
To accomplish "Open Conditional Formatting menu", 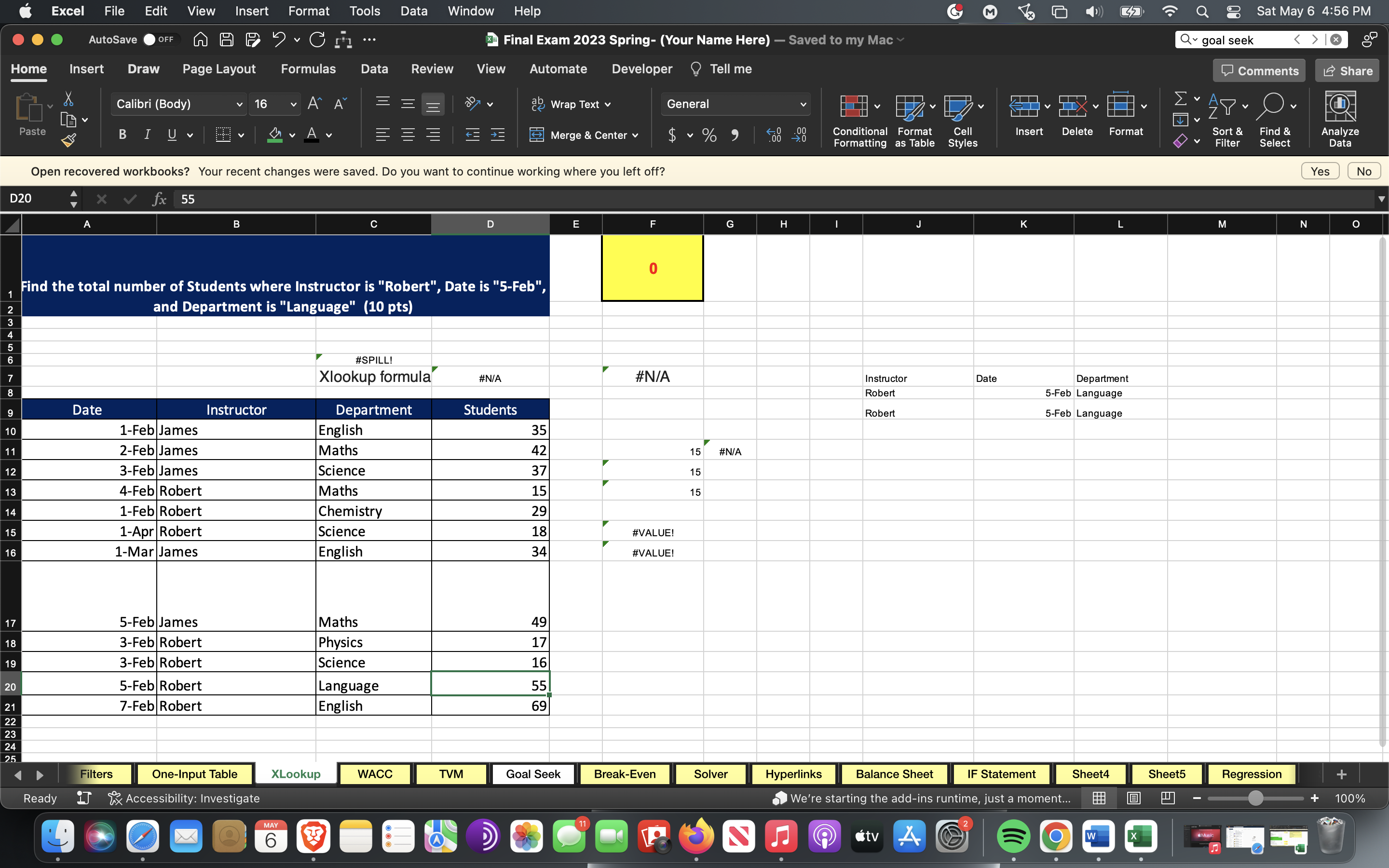I will point(860,120).
